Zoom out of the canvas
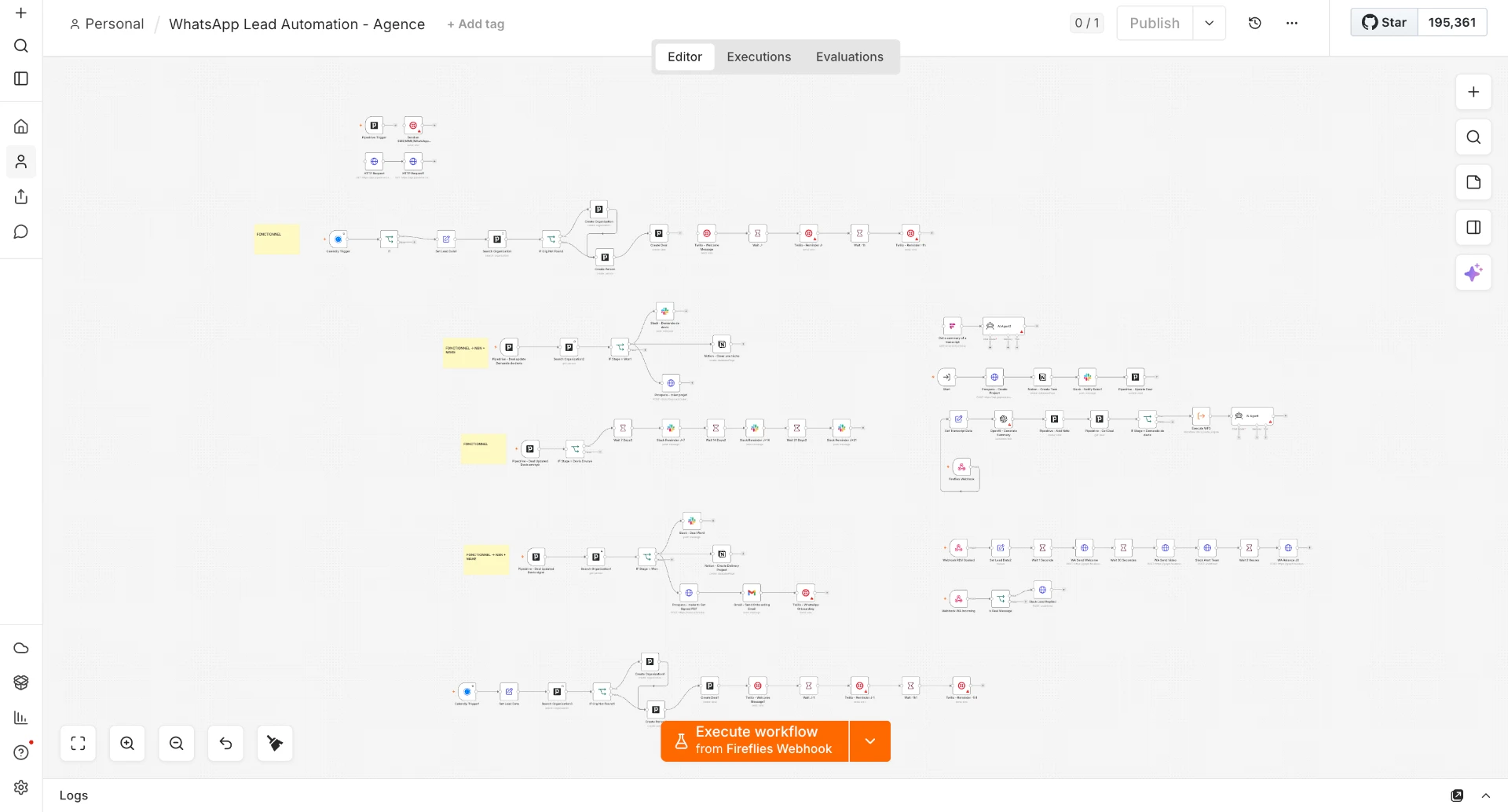The width and height of the screenshot is (1508, 812). click(x=177, y=744)
